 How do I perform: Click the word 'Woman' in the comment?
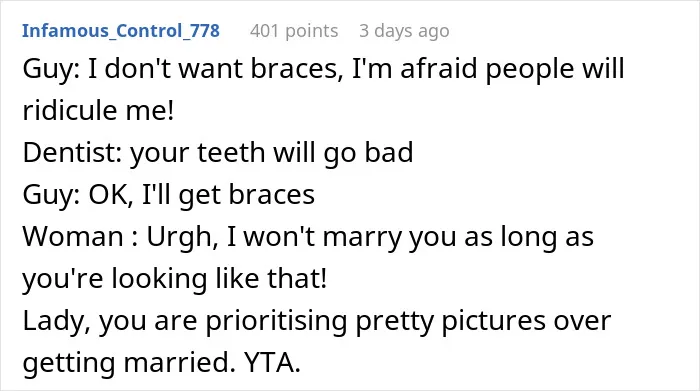(x=73, y=237)
